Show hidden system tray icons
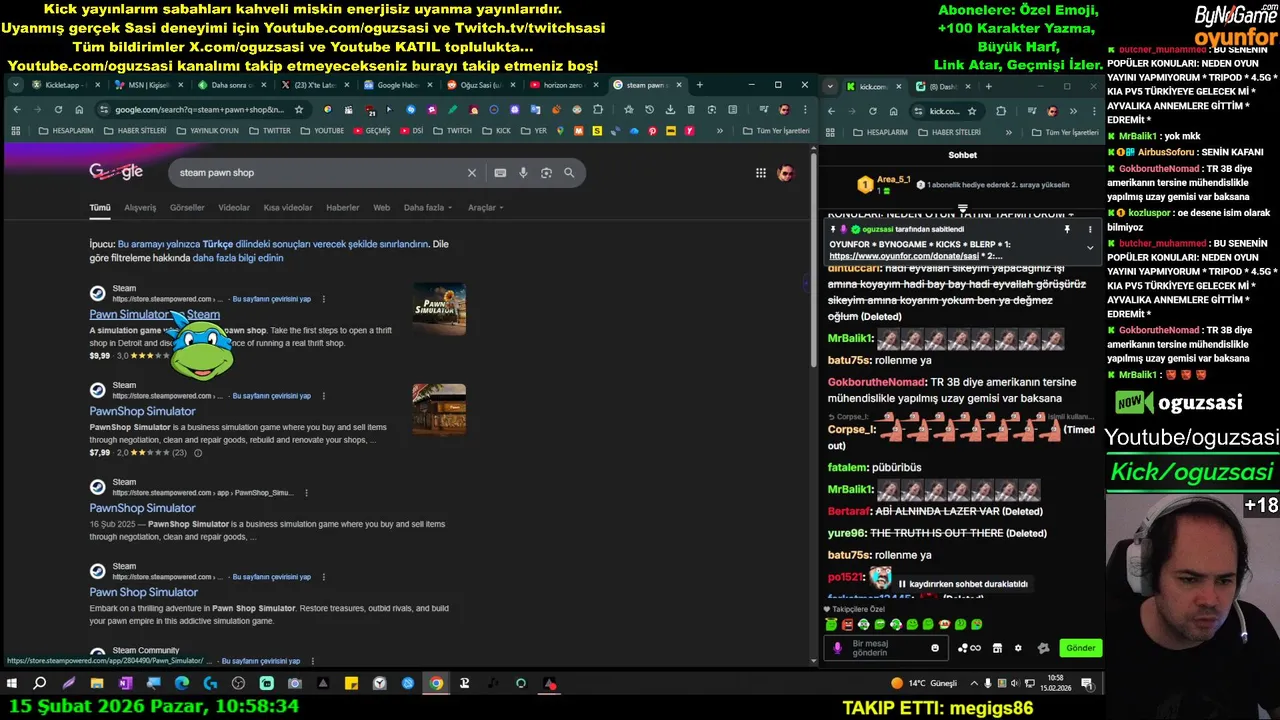Screen dimensions: 1280x720 [x=975, y=684]
